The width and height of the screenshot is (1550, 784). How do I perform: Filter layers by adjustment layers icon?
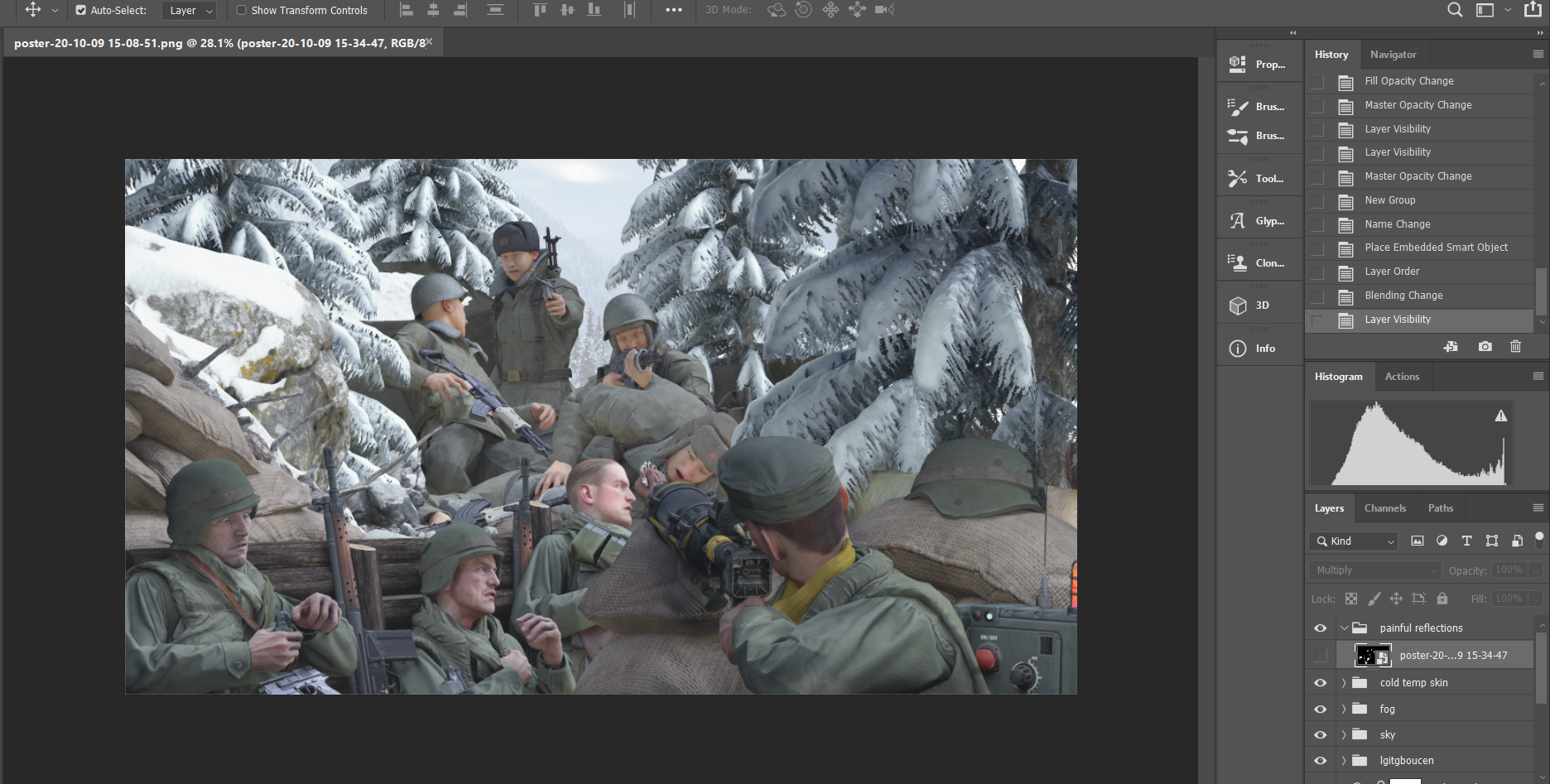pos(1442,541)
